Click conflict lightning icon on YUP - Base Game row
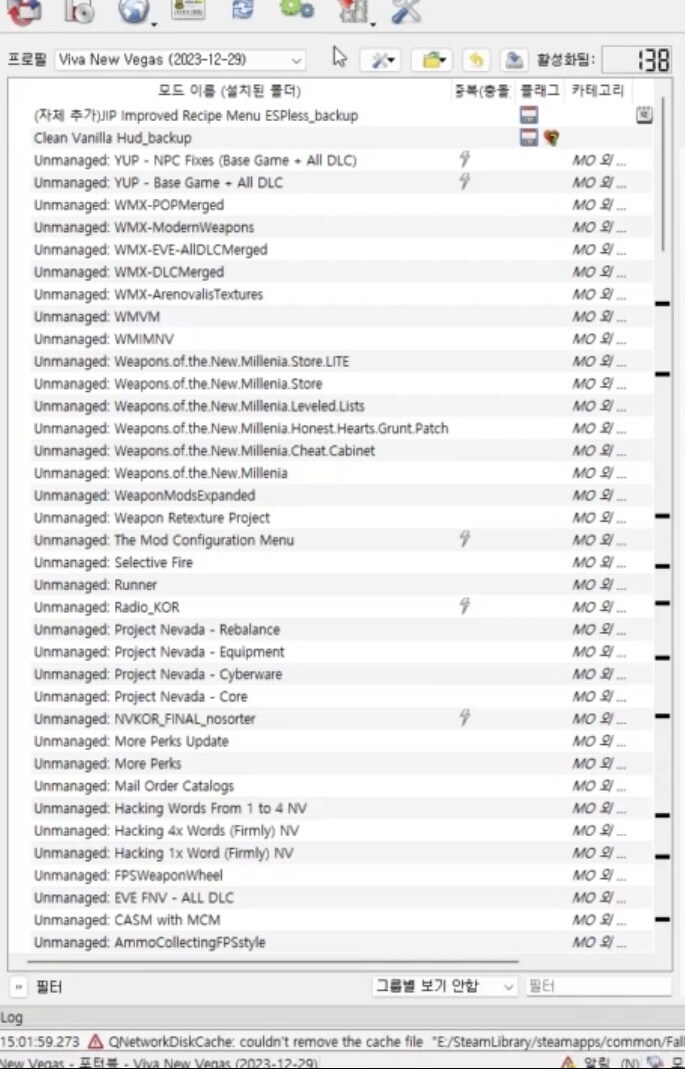Viewport: 685px width, 1069px height. 465,181
